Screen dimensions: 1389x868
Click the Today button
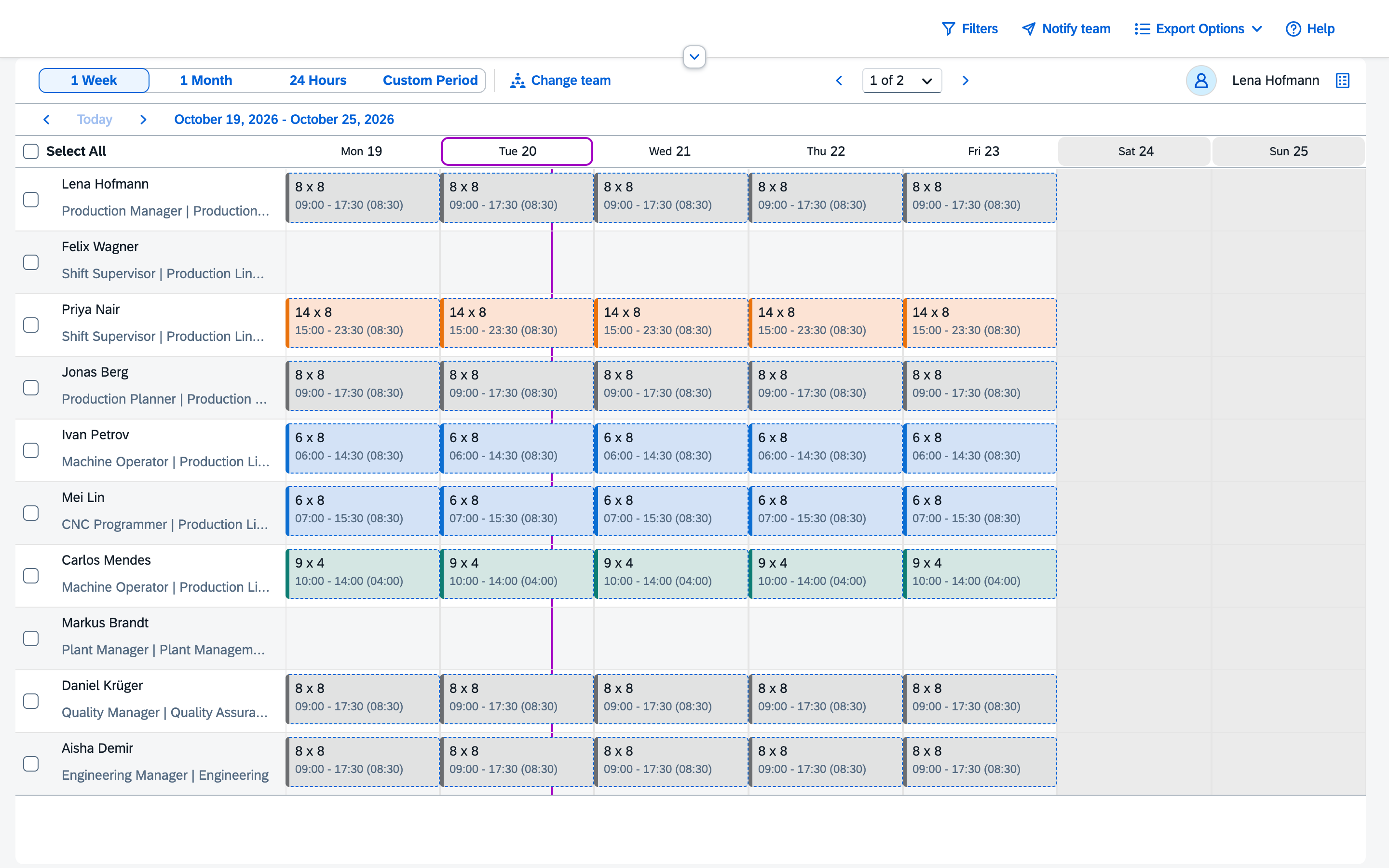(x=95, y=120)
